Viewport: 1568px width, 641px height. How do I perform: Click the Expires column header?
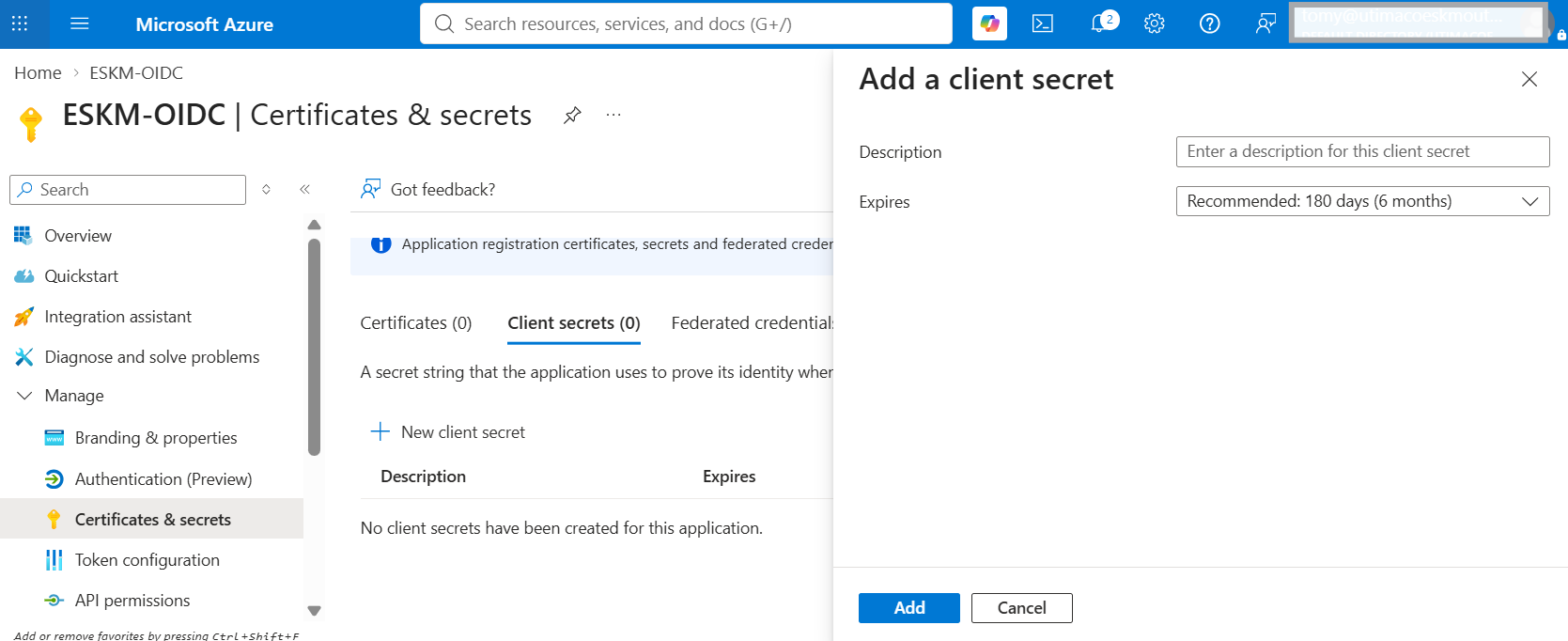pos(729,477)
